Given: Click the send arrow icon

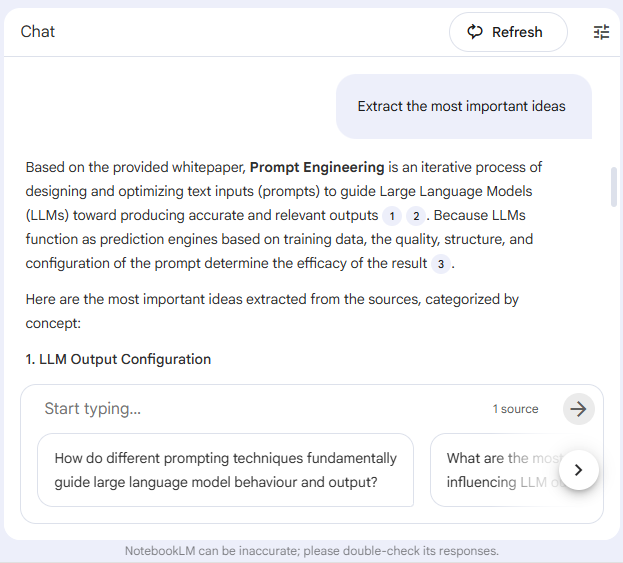Looking at the screenshot, I should (x=578, y=408).
